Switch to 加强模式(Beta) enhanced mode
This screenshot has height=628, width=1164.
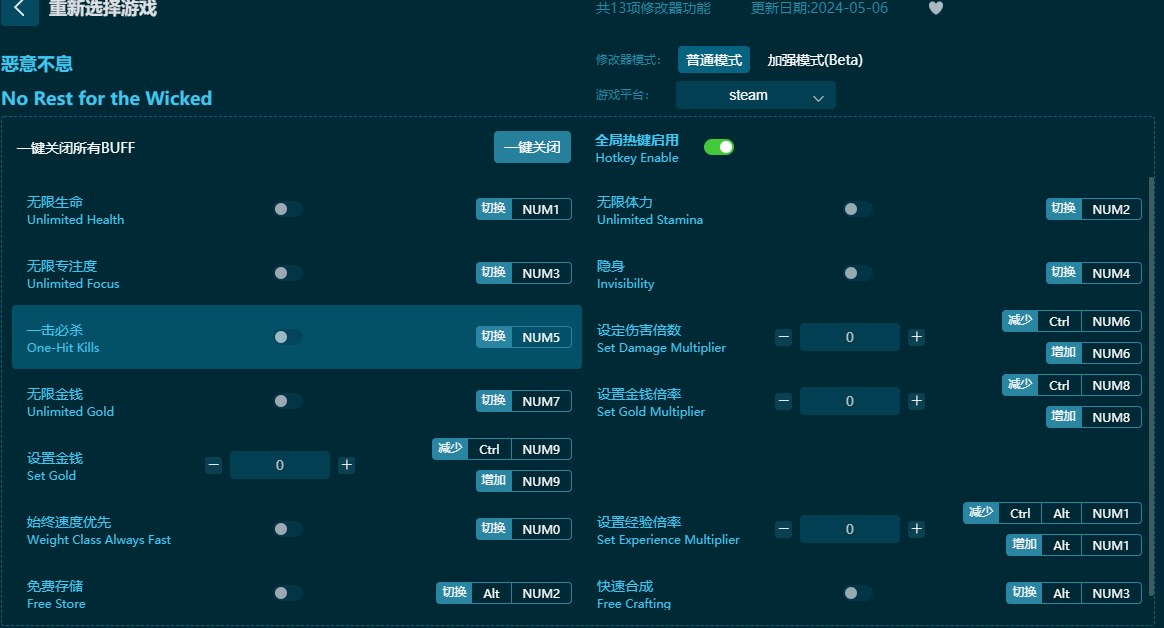(814, 60)
